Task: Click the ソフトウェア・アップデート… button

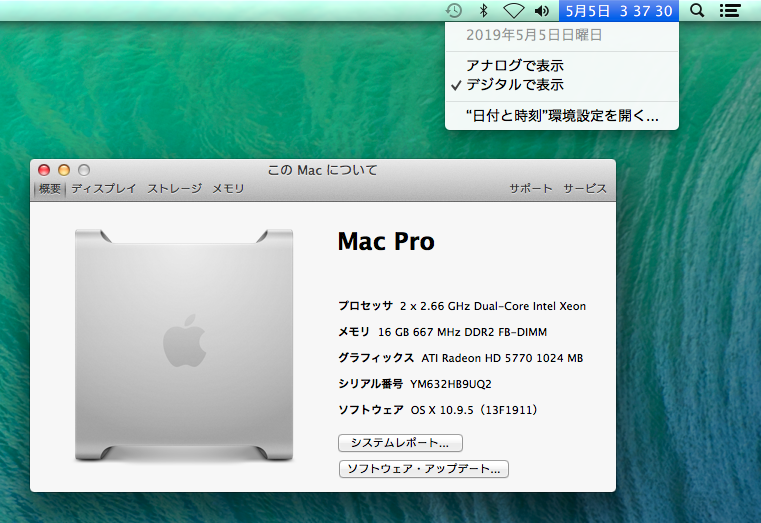Action: coord(424,469)
